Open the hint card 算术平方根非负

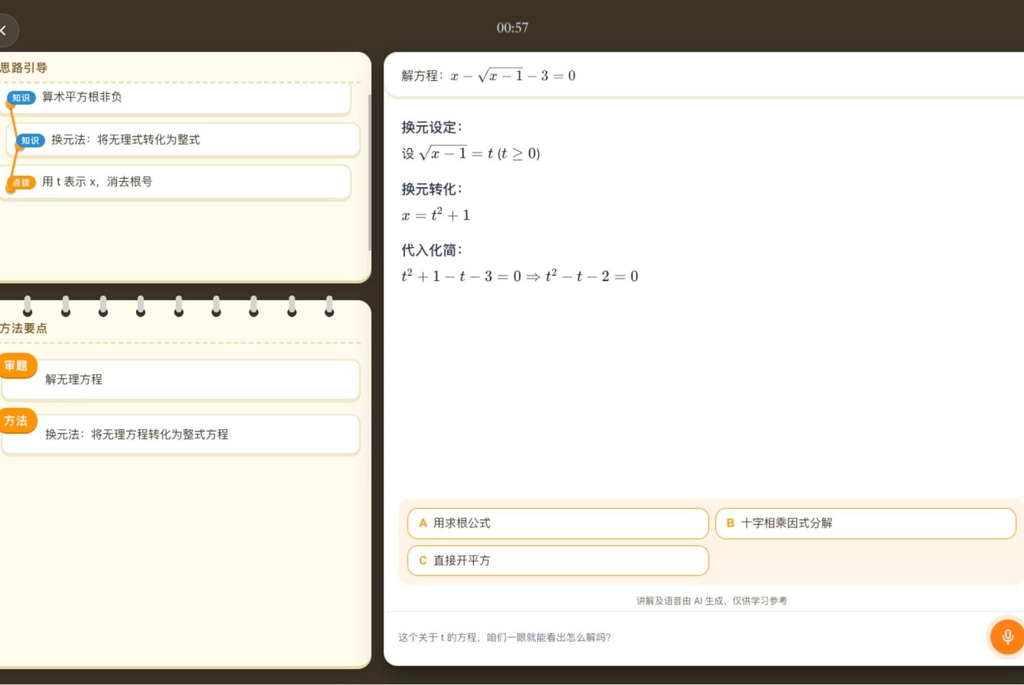coord(175,98)
